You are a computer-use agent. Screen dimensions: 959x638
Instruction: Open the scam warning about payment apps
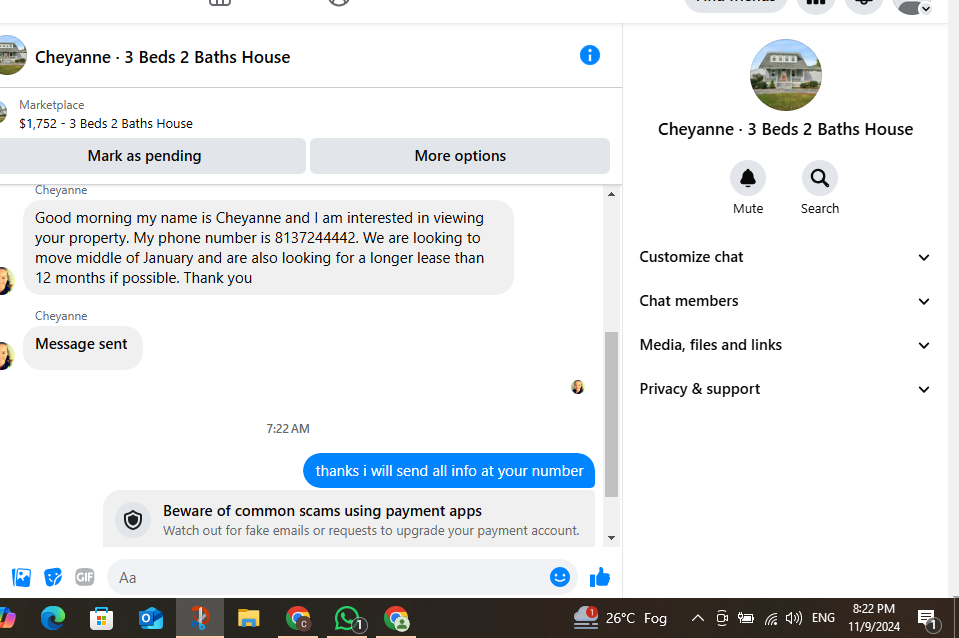tap(349, 519)
